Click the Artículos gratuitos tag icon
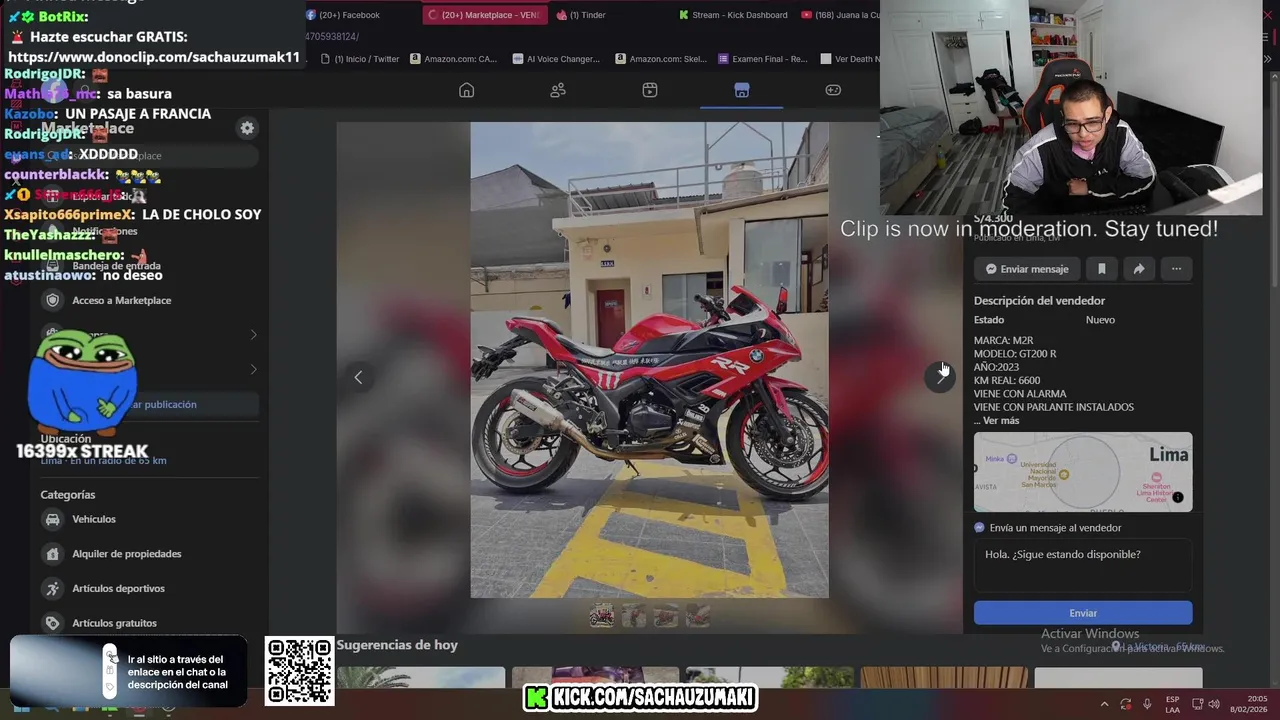The width and height of the screenshot is (1280, 720). (x=52, y=623)
